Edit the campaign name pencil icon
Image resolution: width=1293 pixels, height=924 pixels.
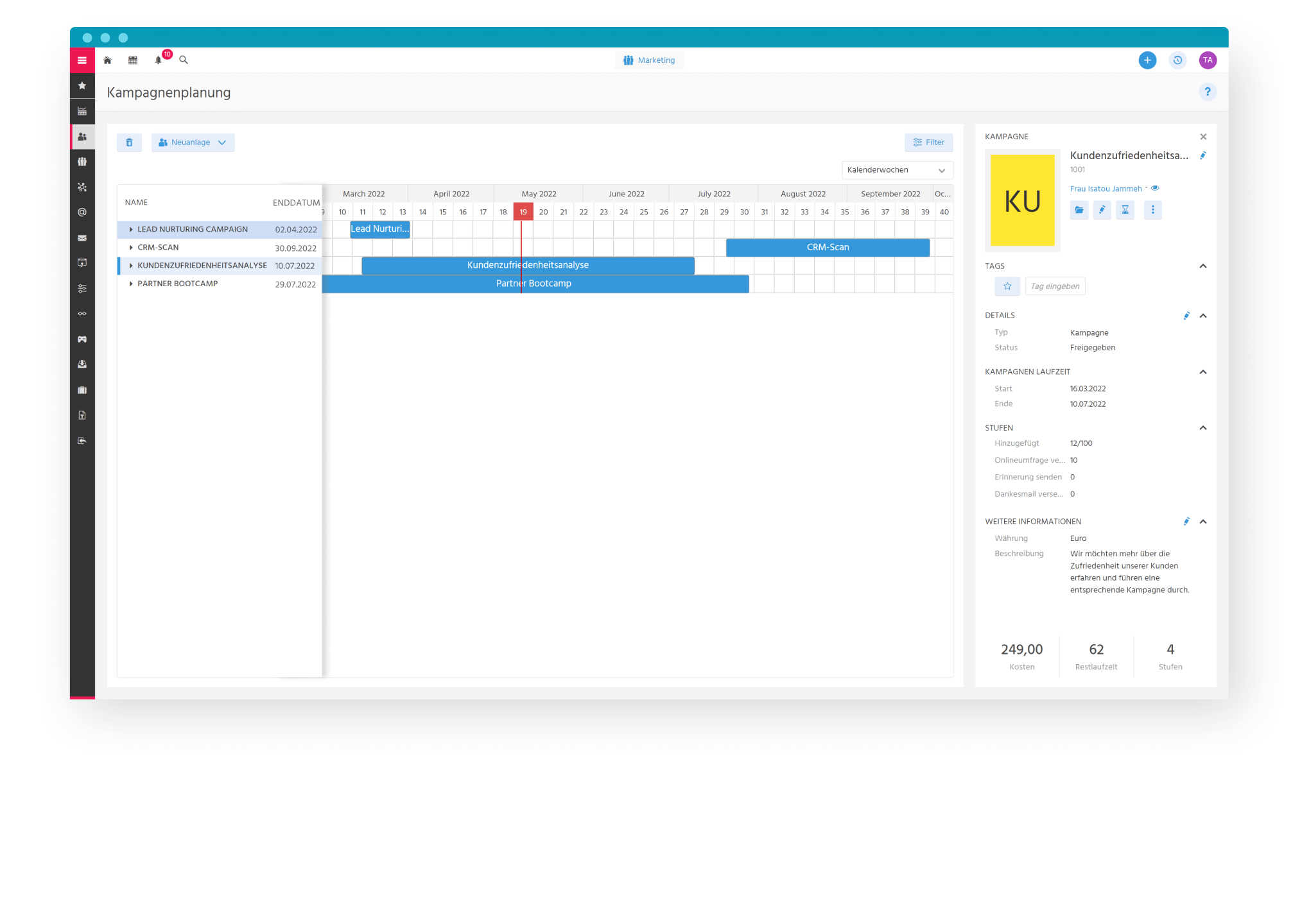(x=1203, y=155)
